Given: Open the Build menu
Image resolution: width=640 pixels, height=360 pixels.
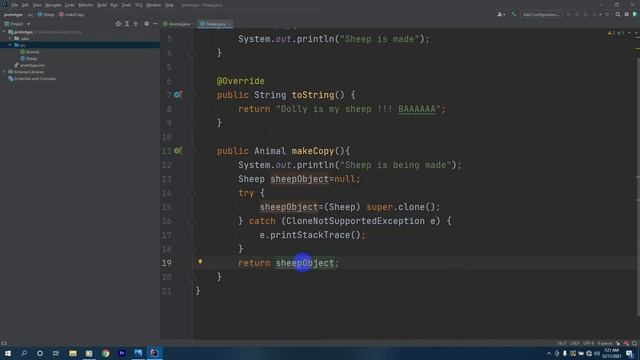Looking at the screenshot, I should pos(102,5).
